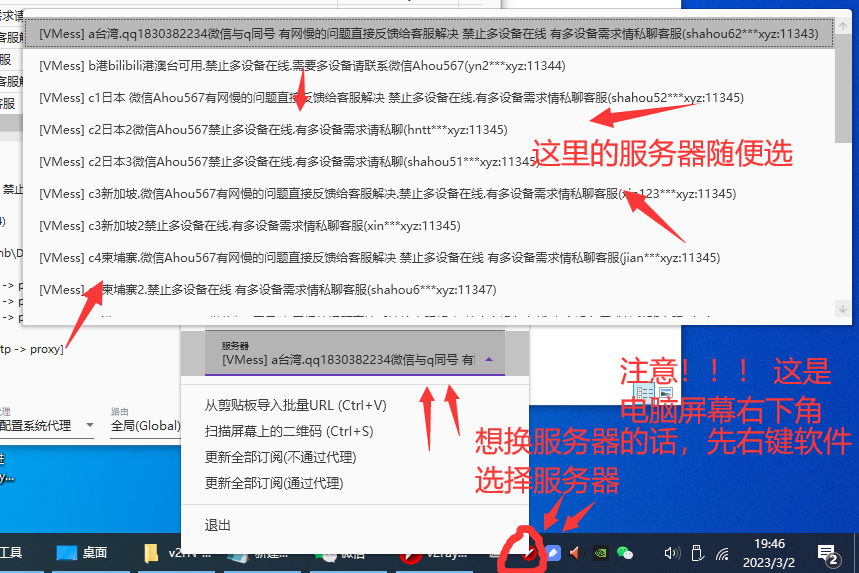Expand the 服务器 server dropdown
859x573 pixels.
click(x=488, y=359)
